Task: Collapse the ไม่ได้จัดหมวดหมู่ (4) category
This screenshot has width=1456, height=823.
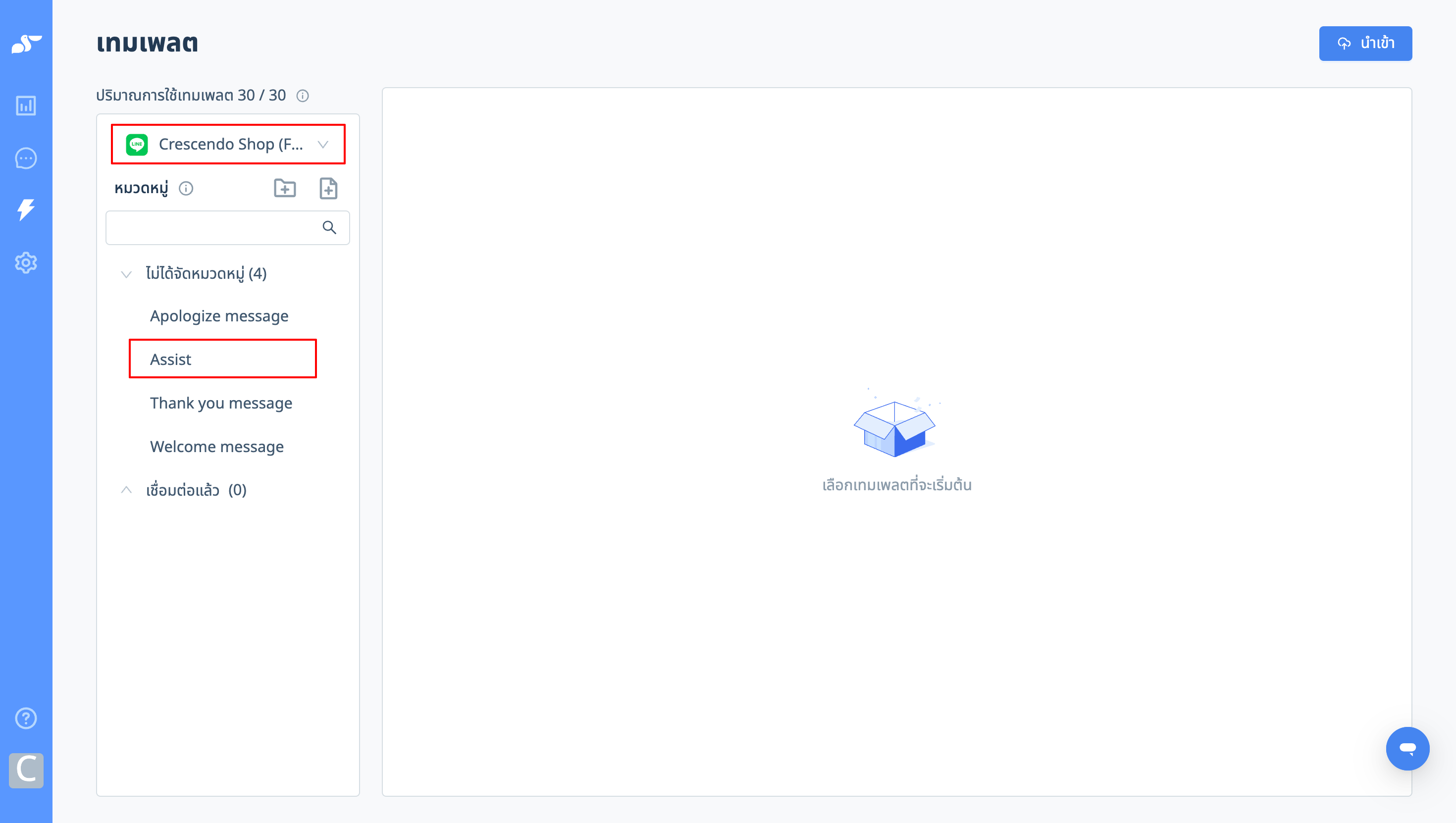Action: coord(127,274)
